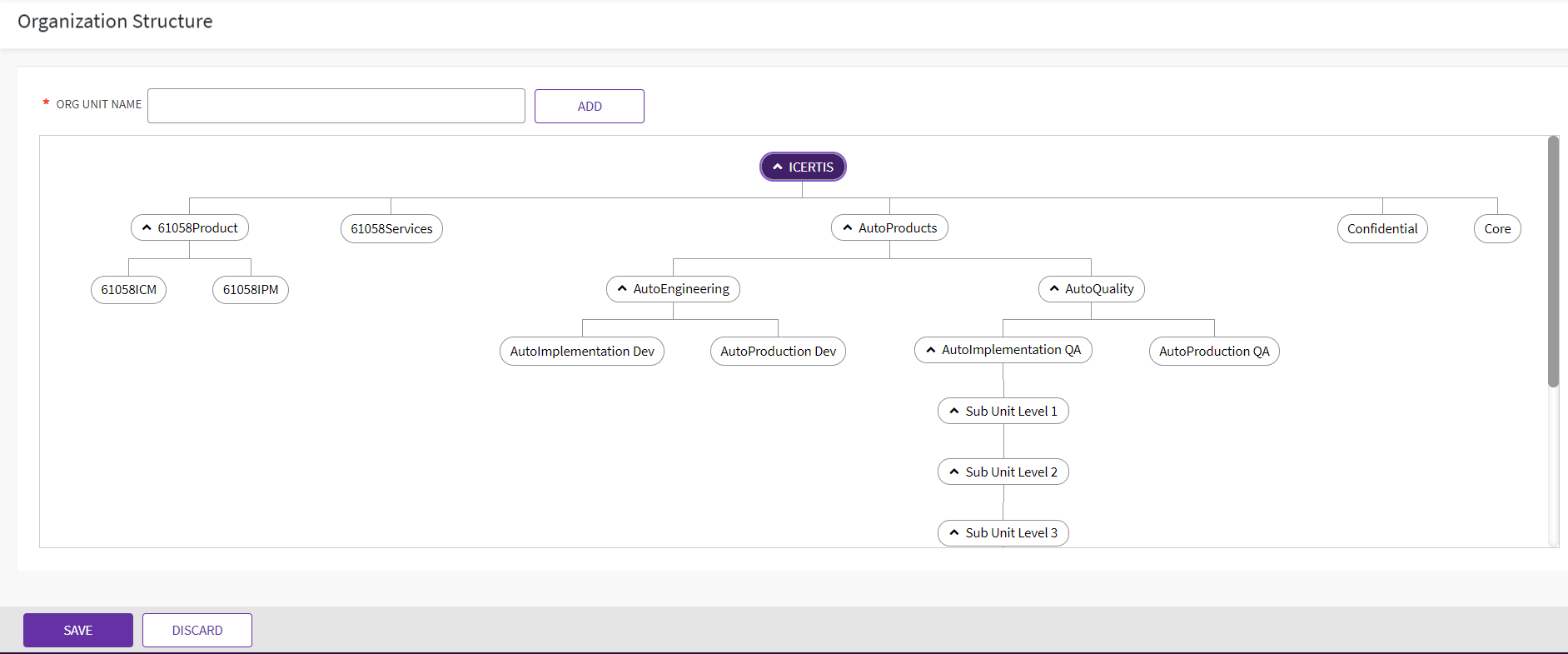Collapse the AutoQuality node chevron
The width and height of the screenshot is (1568, 654).
(x=1054, y=289)
